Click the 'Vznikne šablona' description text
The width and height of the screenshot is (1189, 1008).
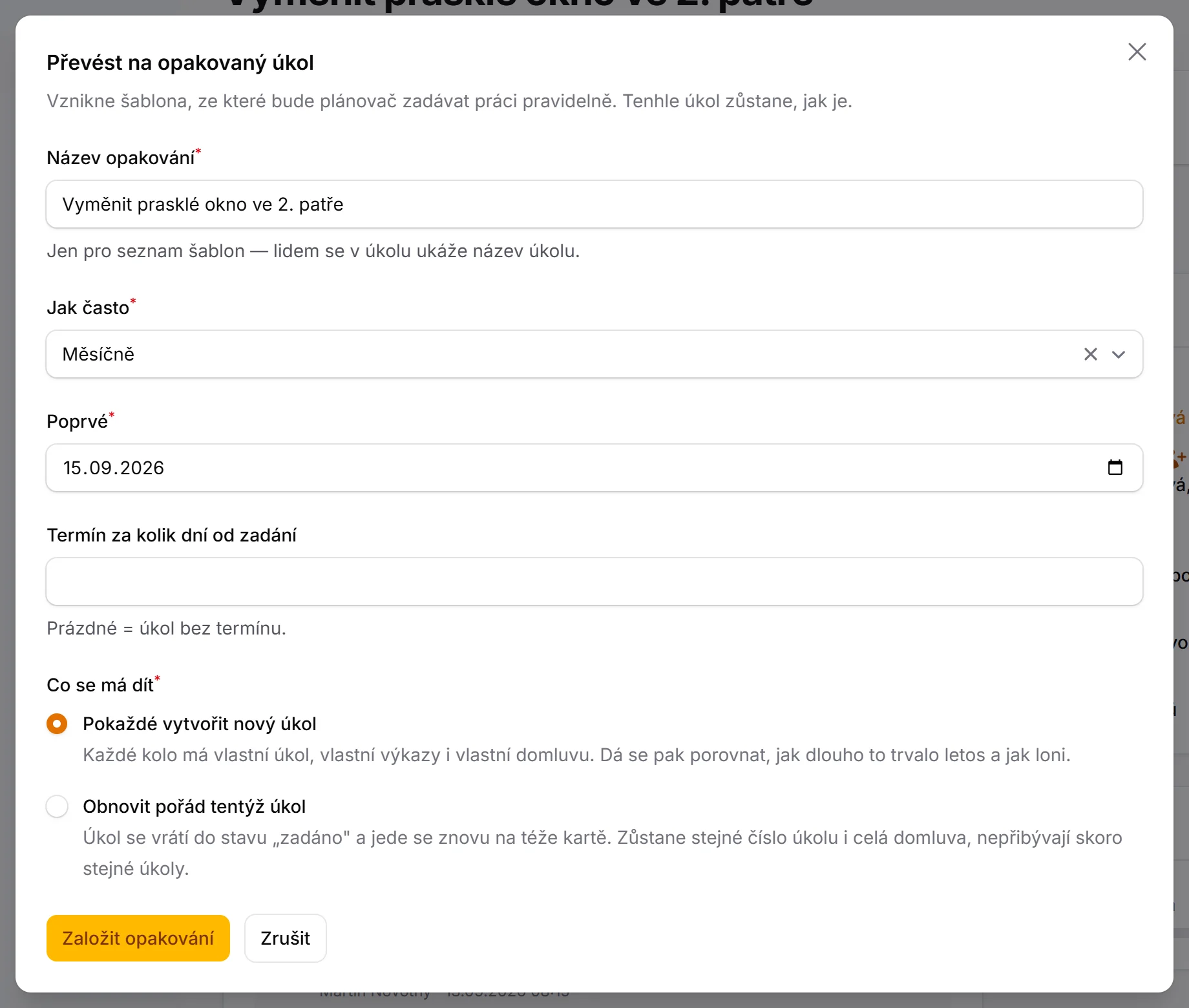450,101
